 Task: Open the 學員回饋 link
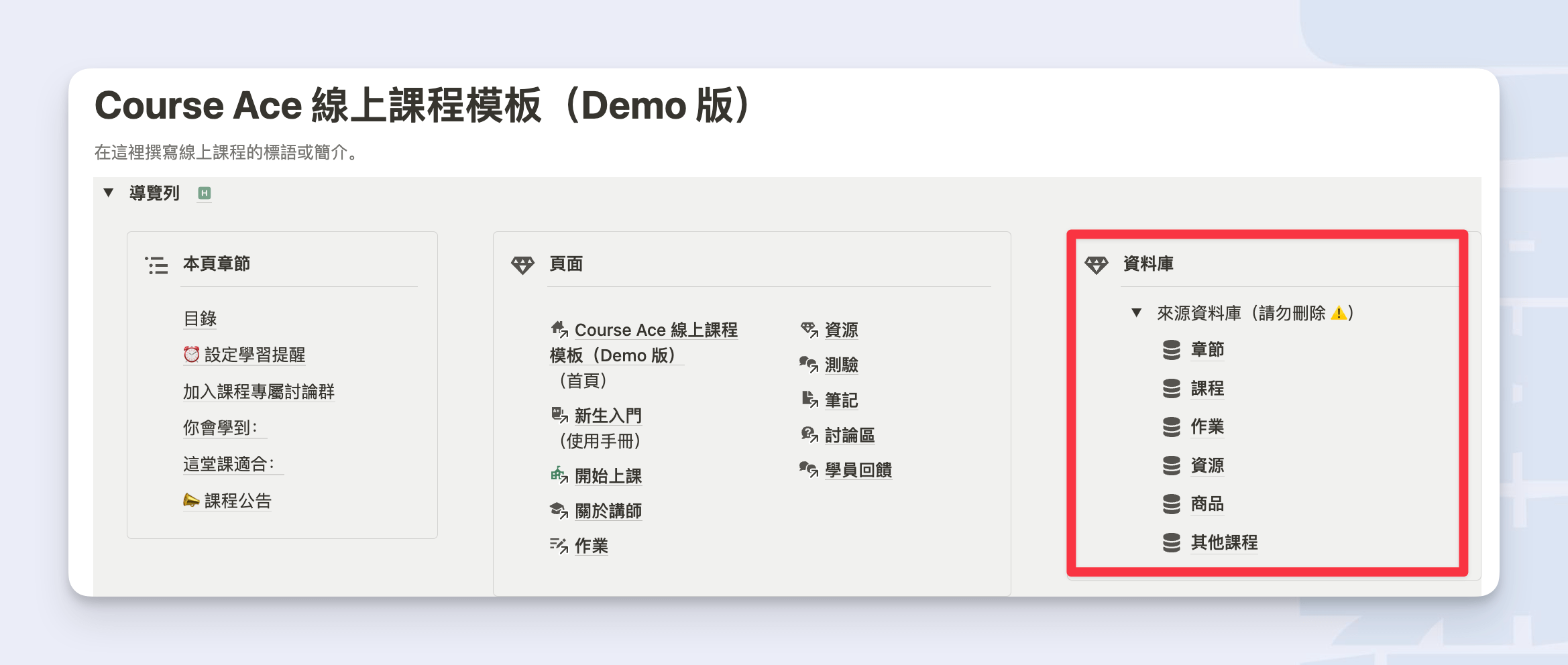pos(857,471)
